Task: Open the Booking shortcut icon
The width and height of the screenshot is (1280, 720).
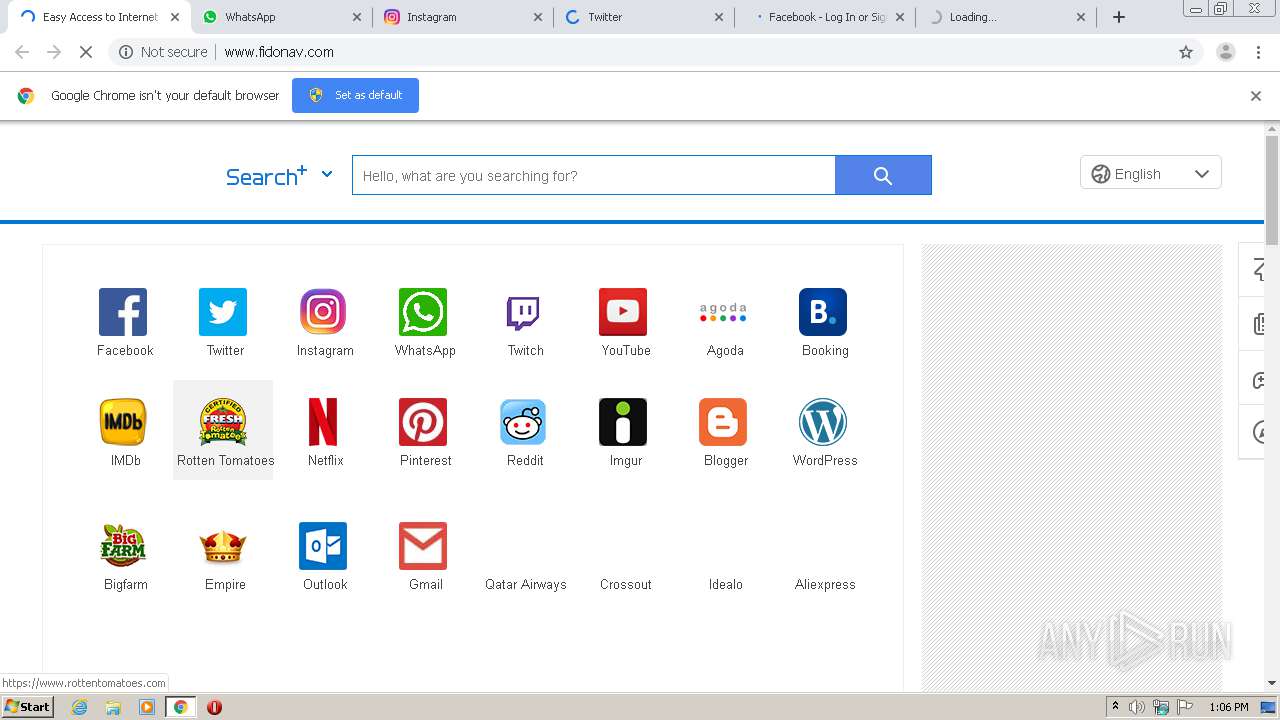Action: 823,312
